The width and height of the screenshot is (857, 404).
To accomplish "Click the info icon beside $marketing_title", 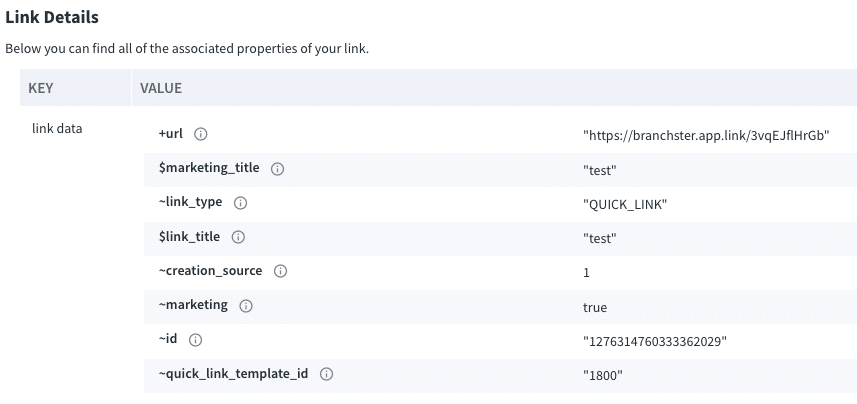I will tap(278, 169).
